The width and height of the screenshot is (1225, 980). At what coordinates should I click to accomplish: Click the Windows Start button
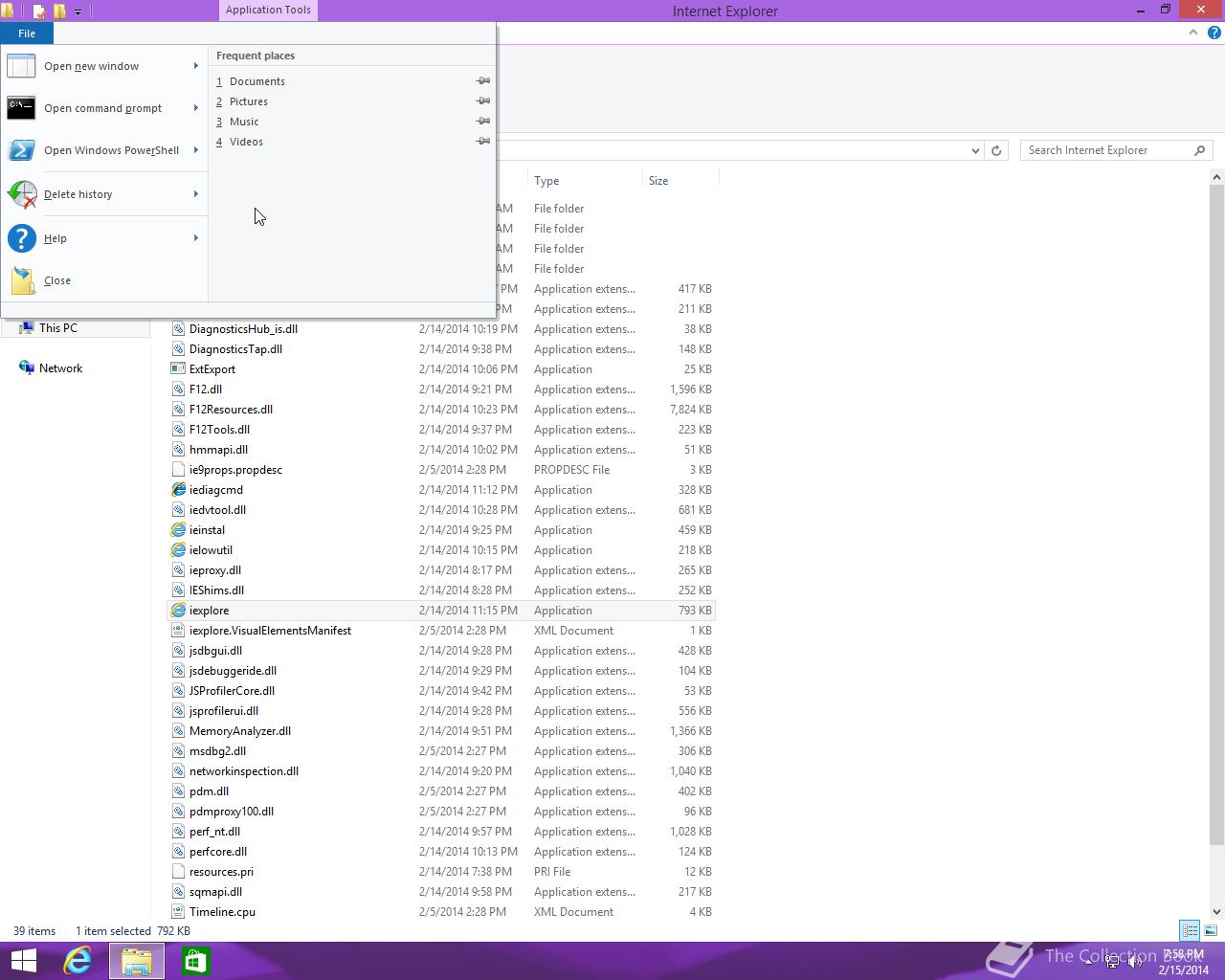coord(23,961)
